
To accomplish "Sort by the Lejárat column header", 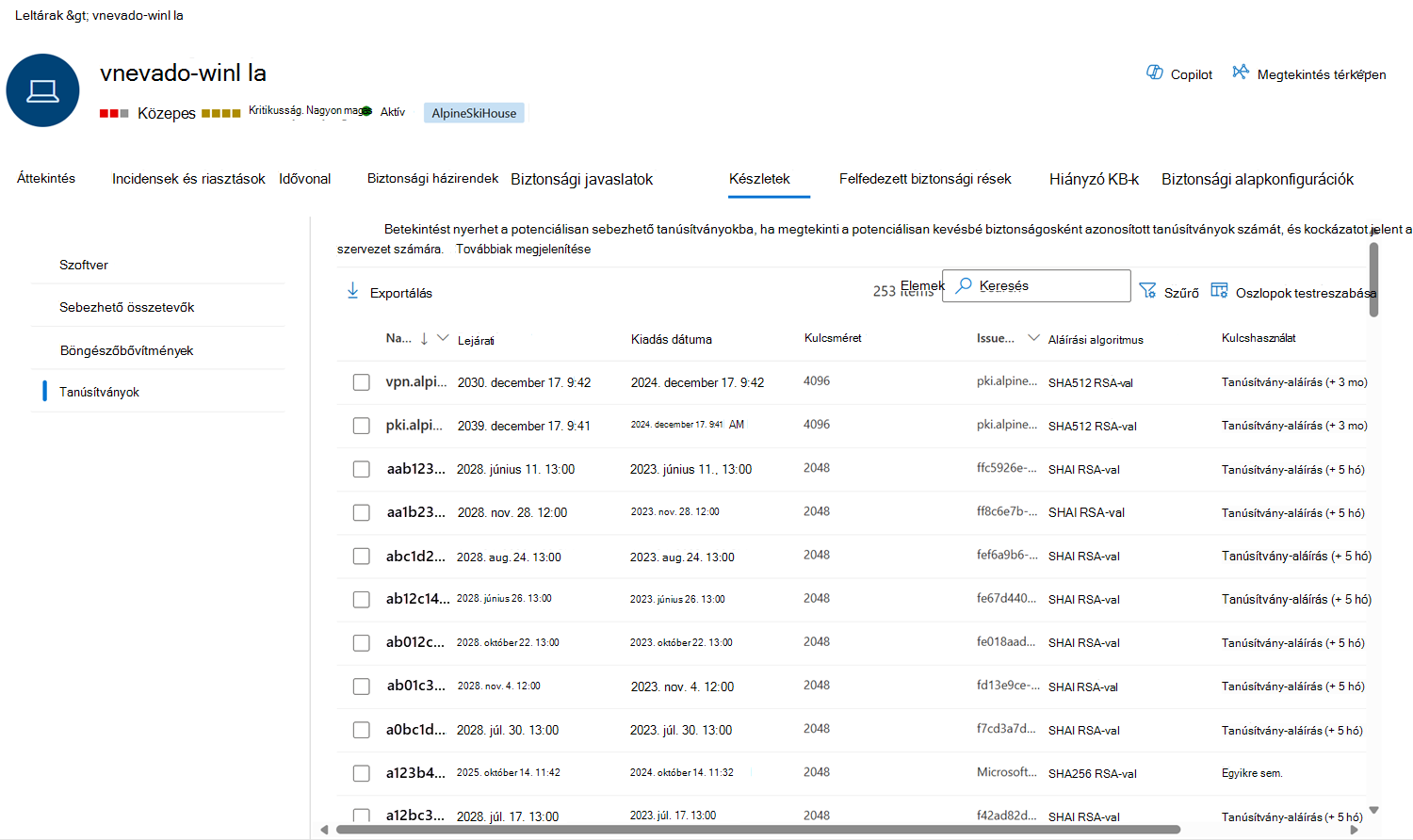I will click(476, 340).
